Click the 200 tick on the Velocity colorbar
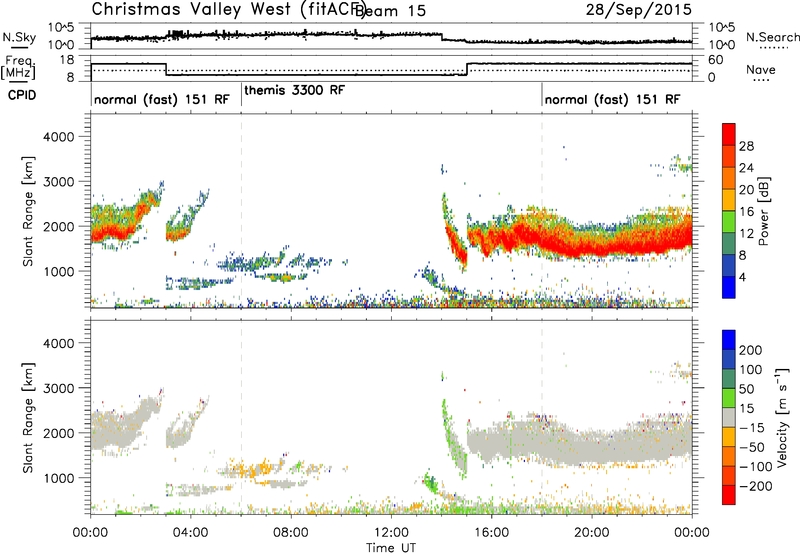This screenshot has width=800, height=554. 751,350
